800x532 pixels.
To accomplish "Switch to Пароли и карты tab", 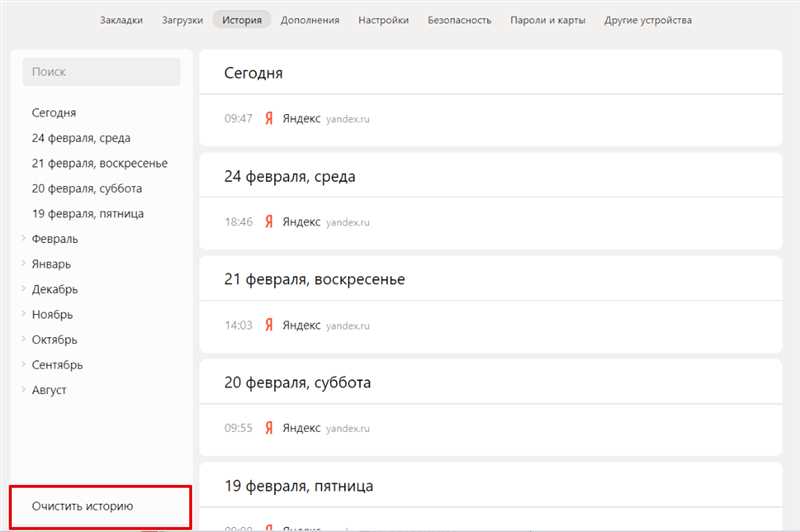I will click(x=548, y=20).
